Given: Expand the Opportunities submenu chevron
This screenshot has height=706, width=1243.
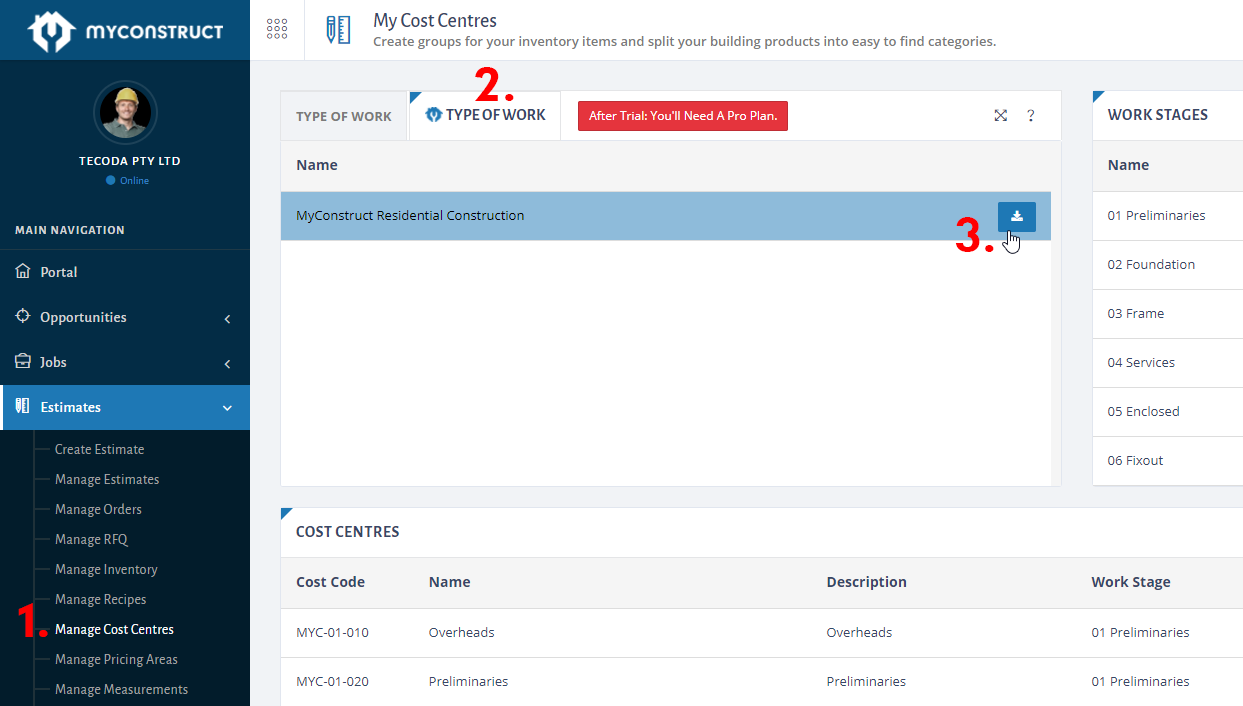Looking at the screenshot, I should click(x=227, y=319).
